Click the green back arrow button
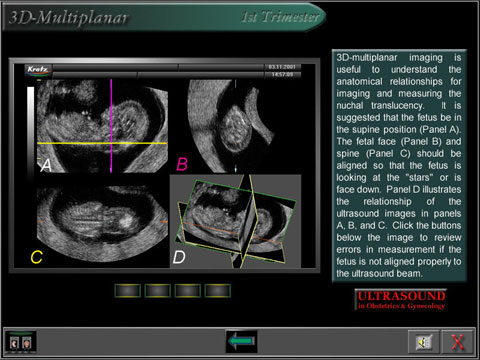The height and width of the screenshot is (360, 480). click(x=241, y=341)
